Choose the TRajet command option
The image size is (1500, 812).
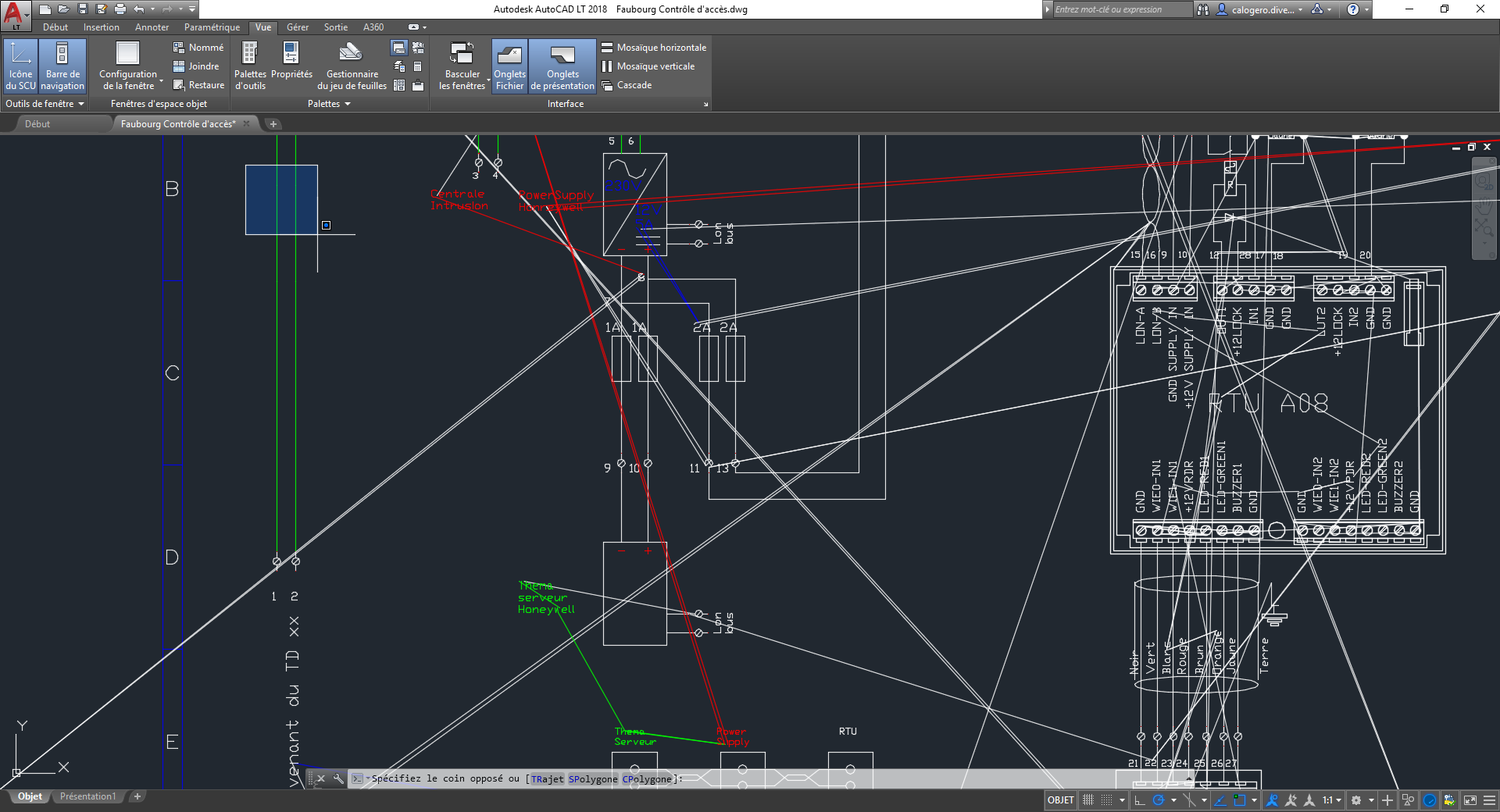(547, 779)
